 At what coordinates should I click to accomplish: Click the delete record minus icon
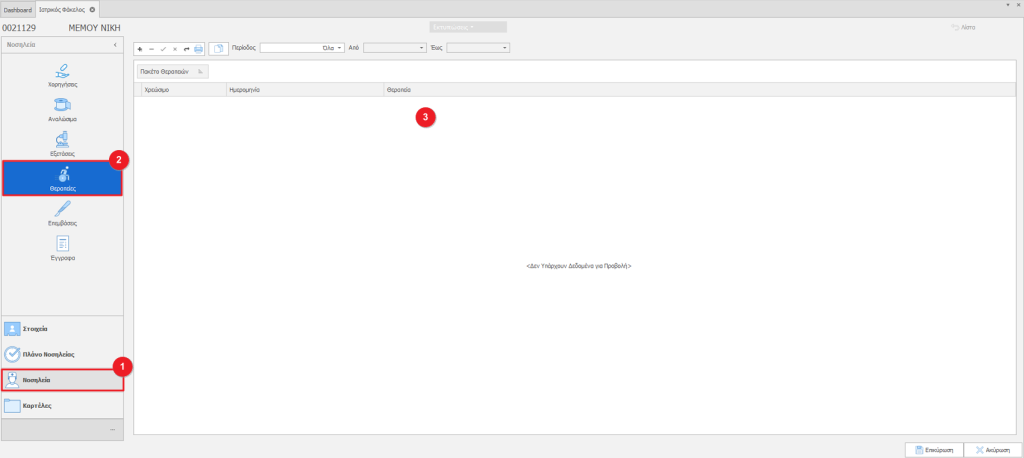tap(151, 48)
